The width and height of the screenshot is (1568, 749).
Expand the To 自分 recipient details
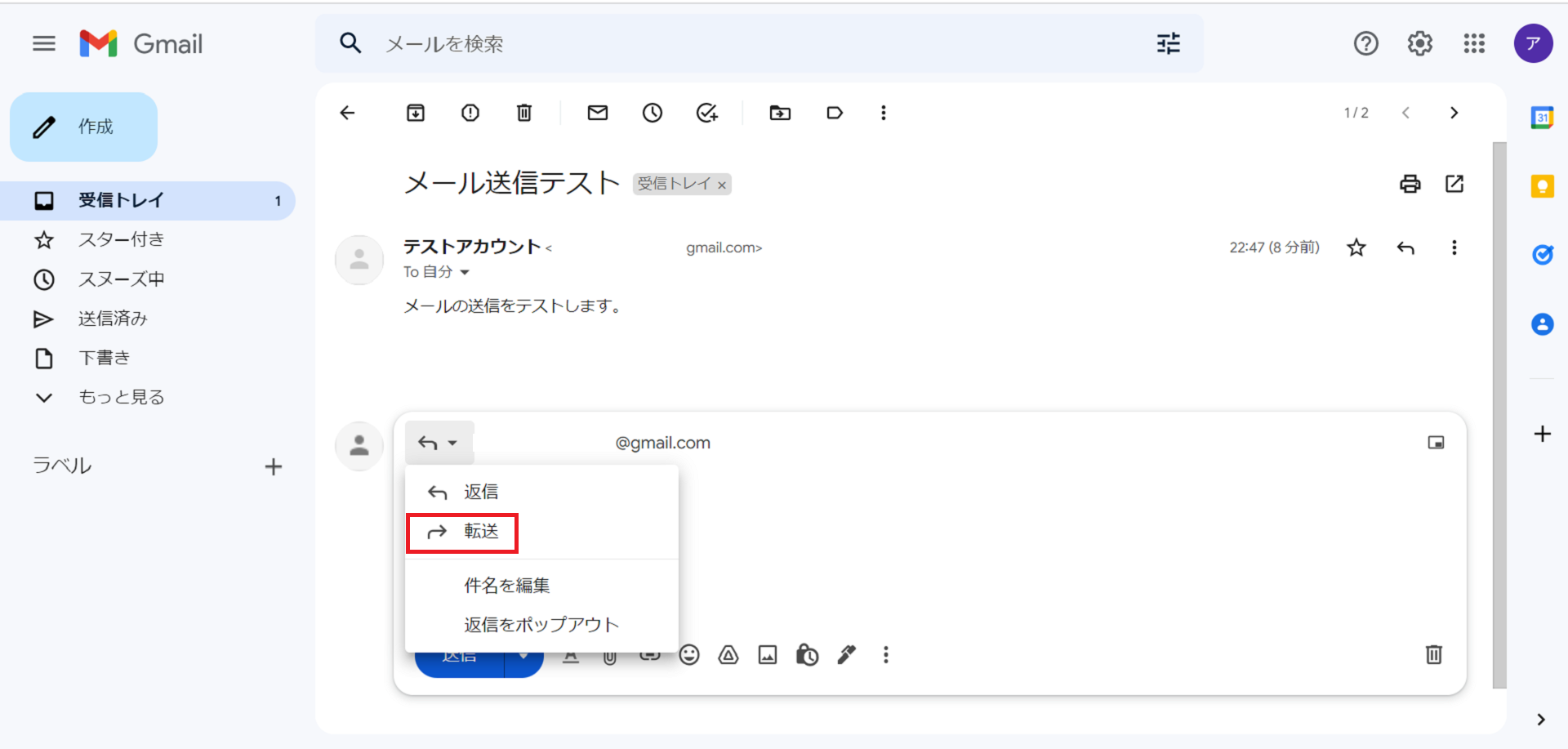click(x=465, y=272)
